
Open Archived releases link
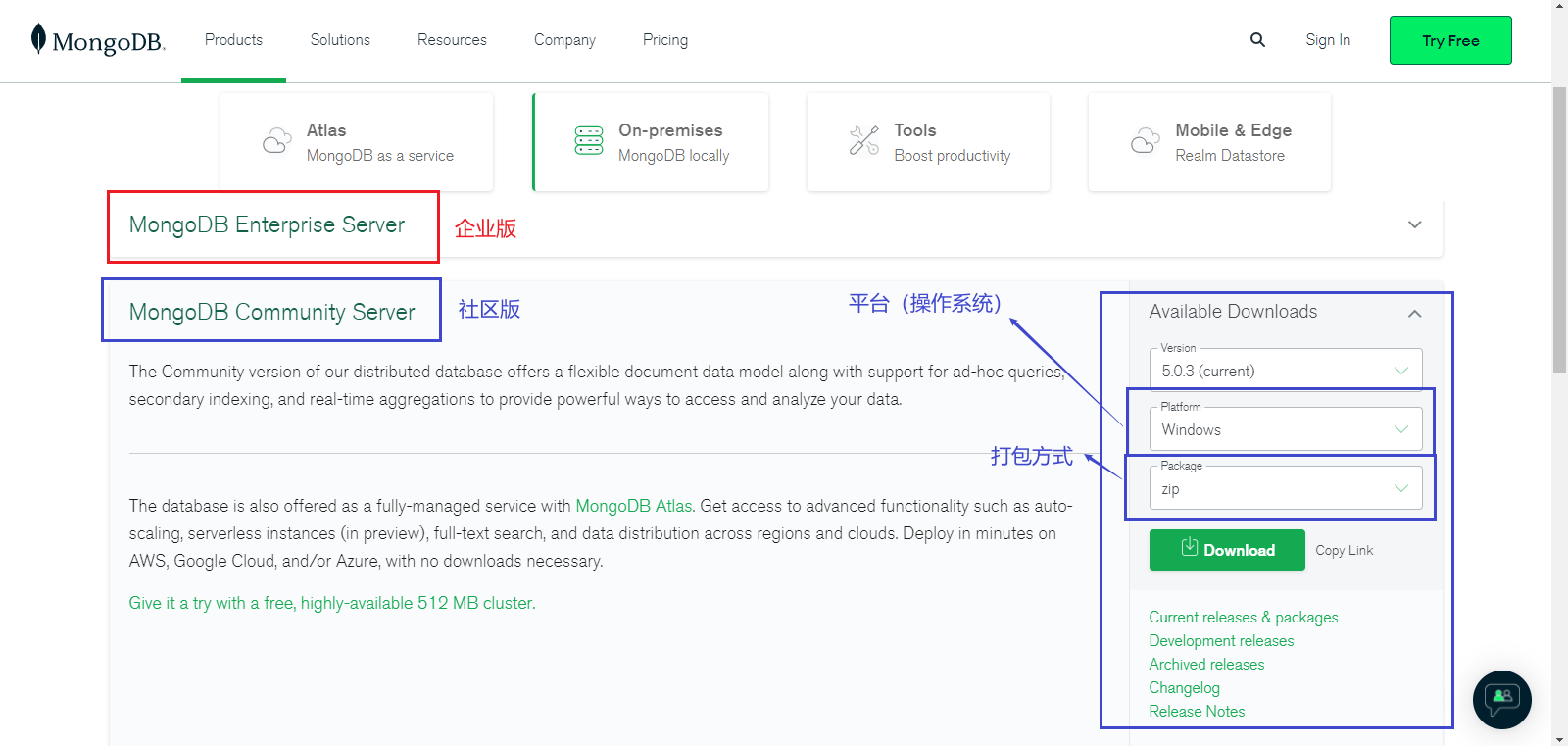pyautogui.click(x=1206, y=665)
